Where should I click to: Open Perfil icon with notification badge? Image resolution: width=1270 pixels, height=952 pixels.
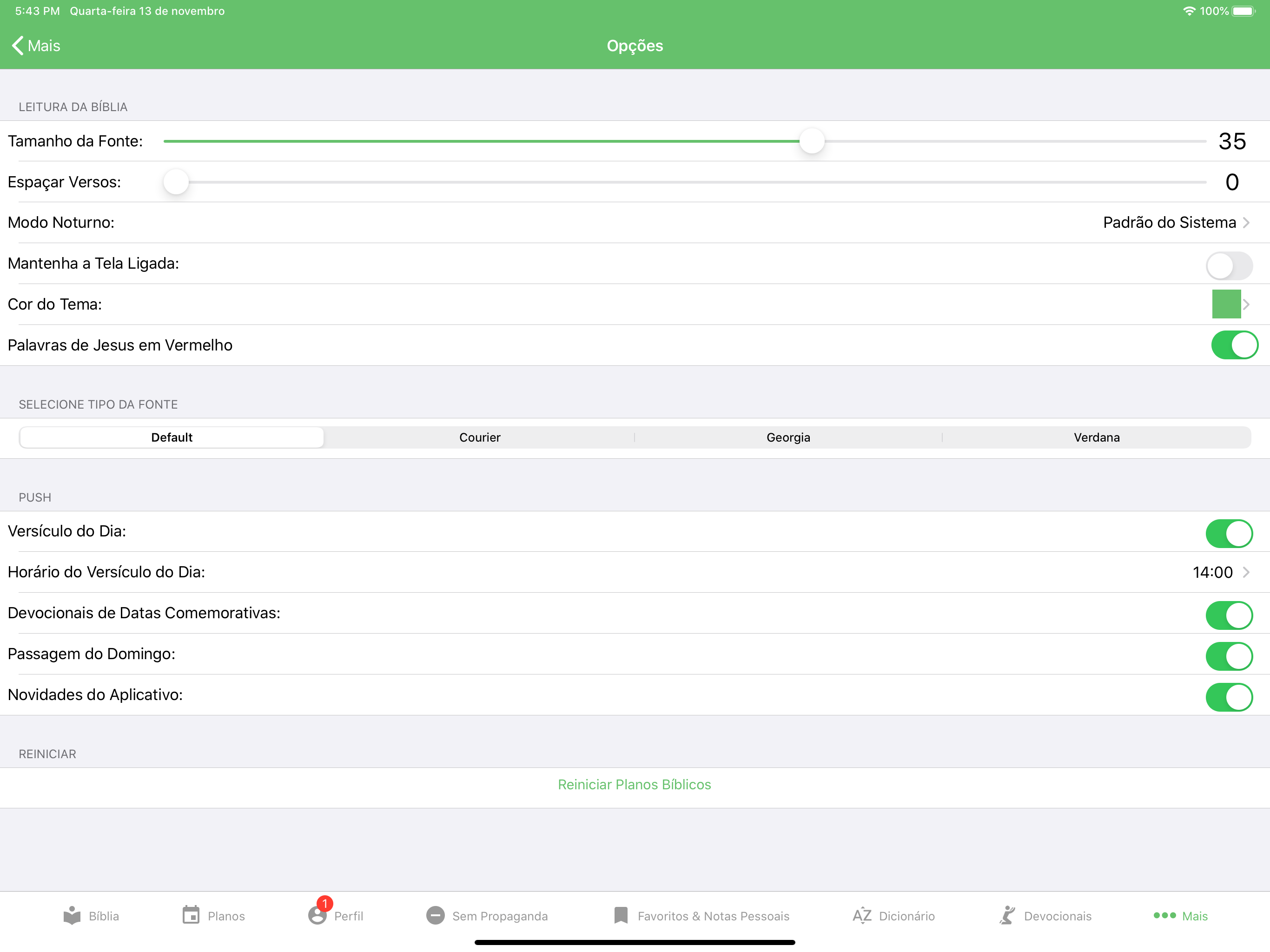click(x=317, y=915)
